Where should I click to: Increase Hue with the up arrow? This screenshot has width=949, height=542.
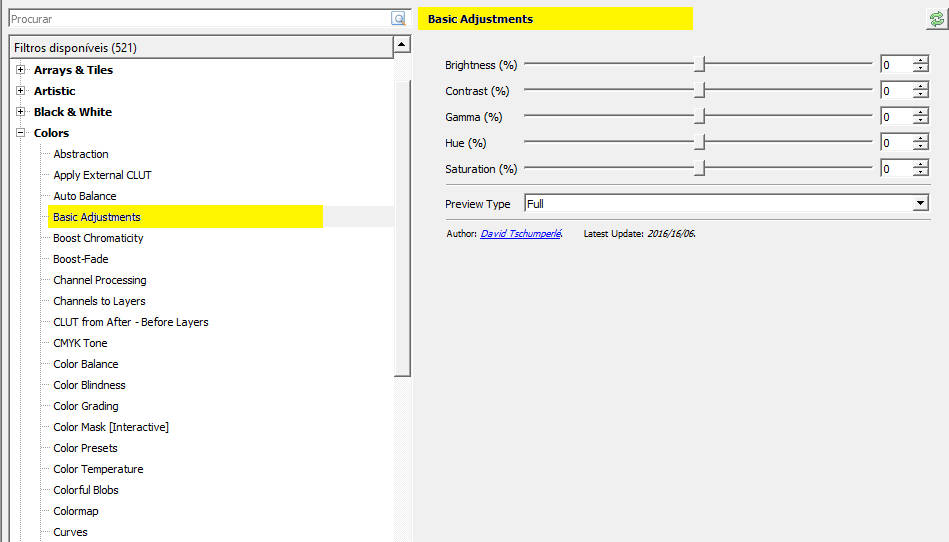921,139
